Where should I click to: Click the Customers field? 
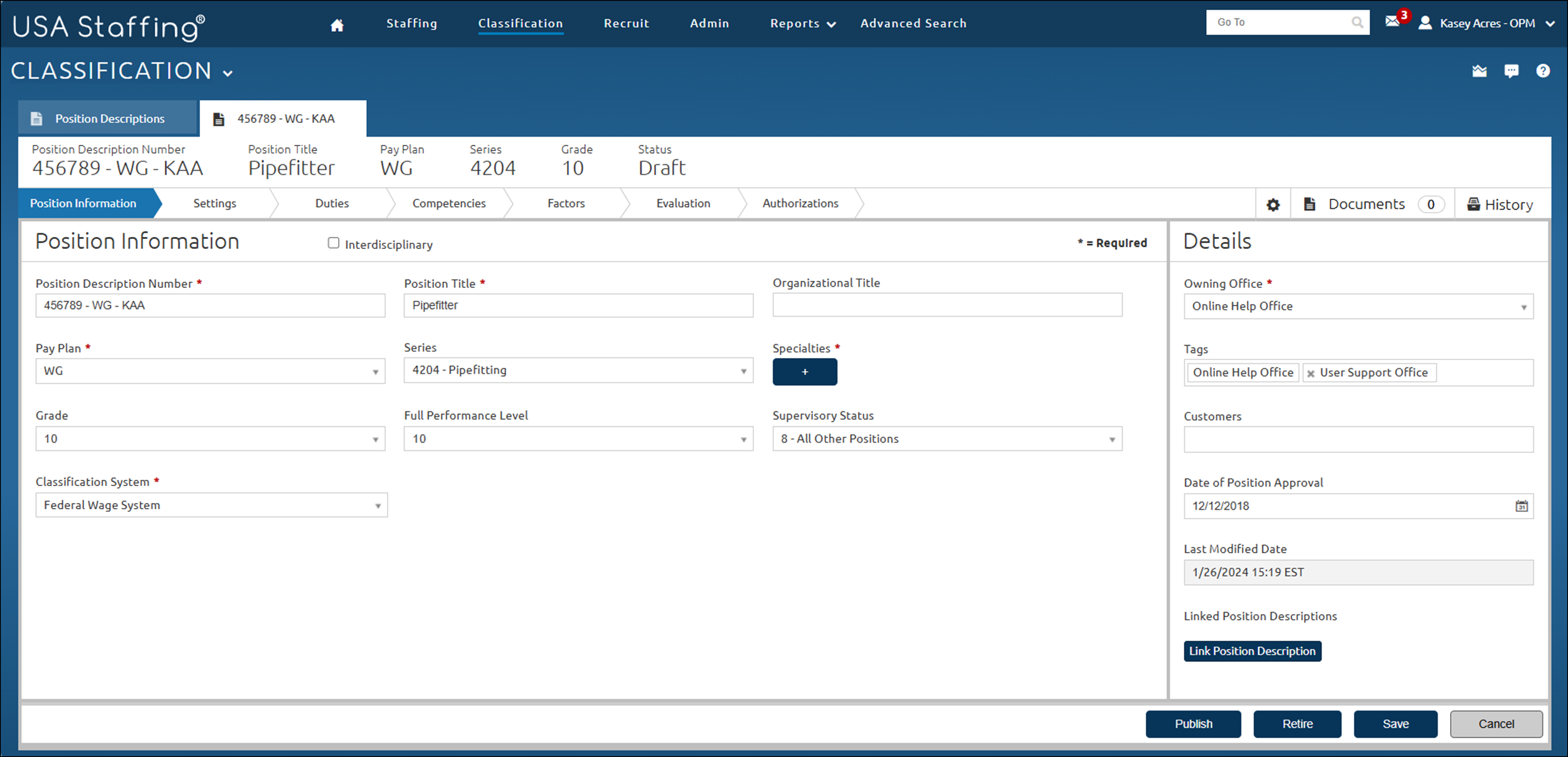(1359, 440)
